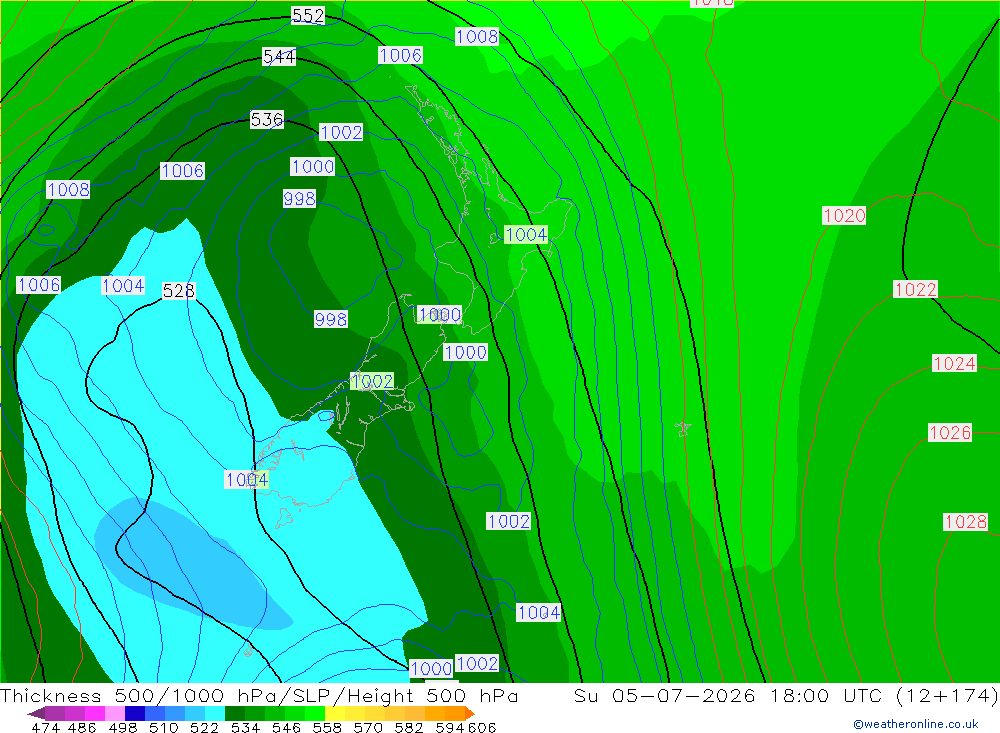Viewport: 1000px width, 733px height.
Task: Click the 1006 label next to the 544 contour
Action: tap(400, 56)
